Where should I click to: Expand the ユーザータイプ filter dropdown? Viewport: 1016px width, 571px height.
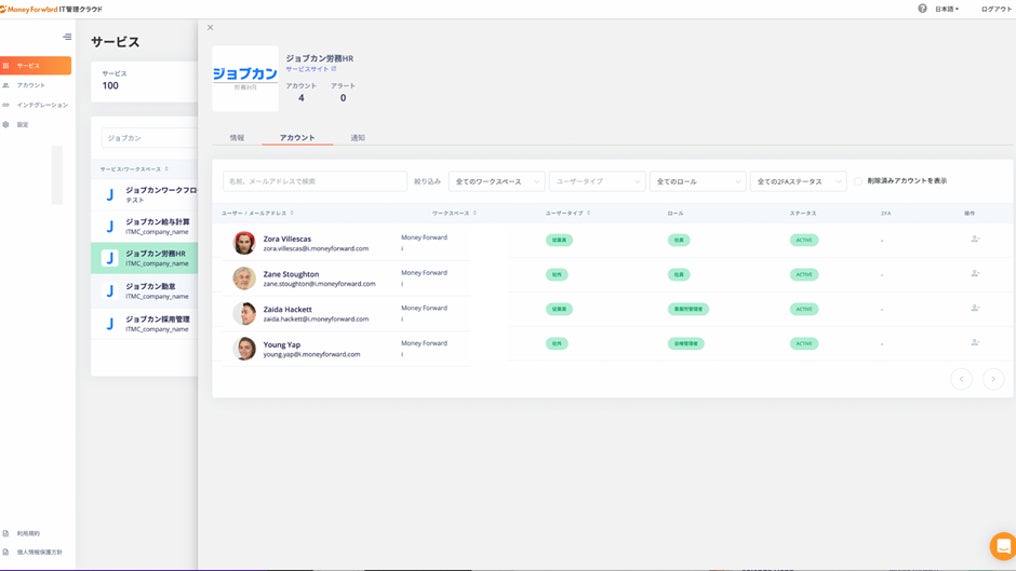(x=597, y=181)
